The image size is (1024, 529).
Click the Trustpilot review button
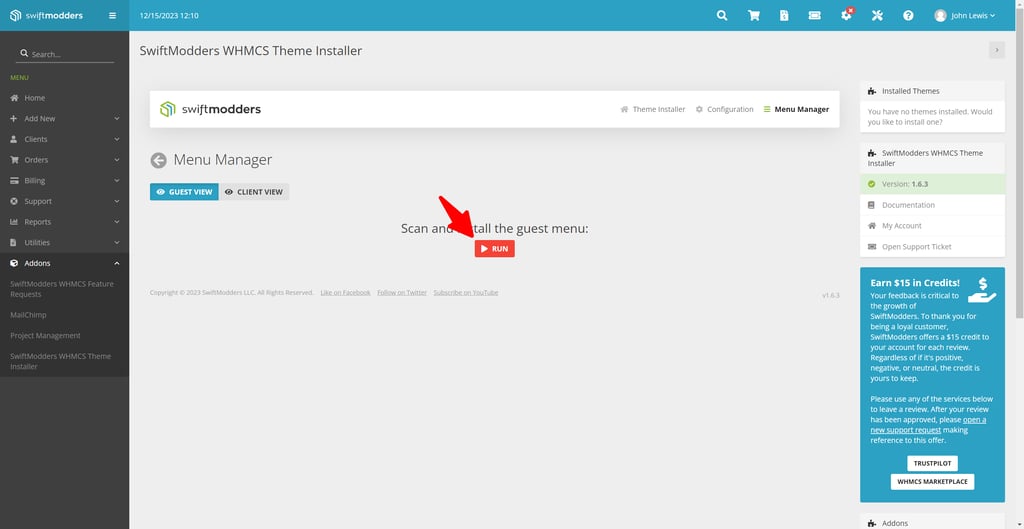(x=932, y=463)
